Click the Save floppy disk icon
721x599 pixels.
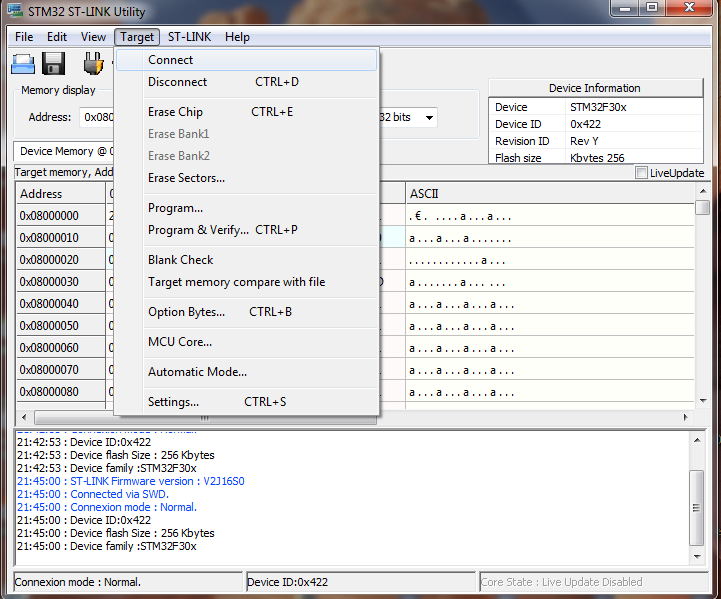pos(54,63)
